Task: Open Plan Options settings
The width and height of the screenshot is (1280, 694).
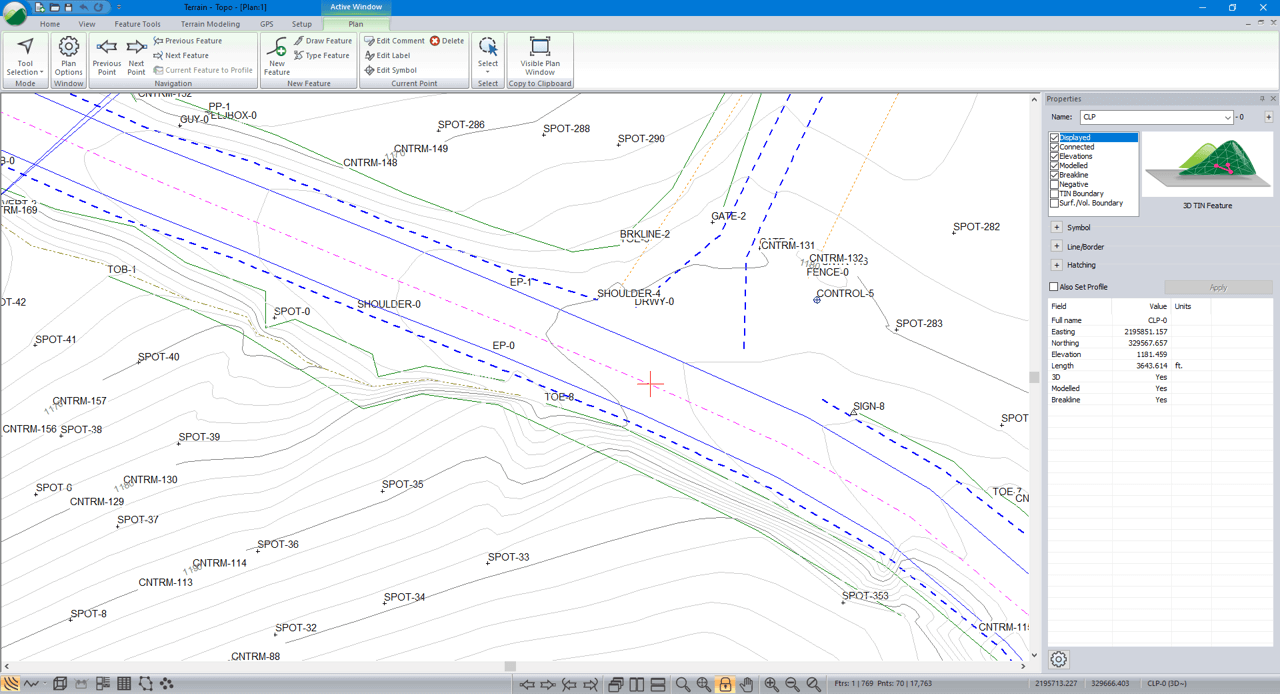Action: 68,56
